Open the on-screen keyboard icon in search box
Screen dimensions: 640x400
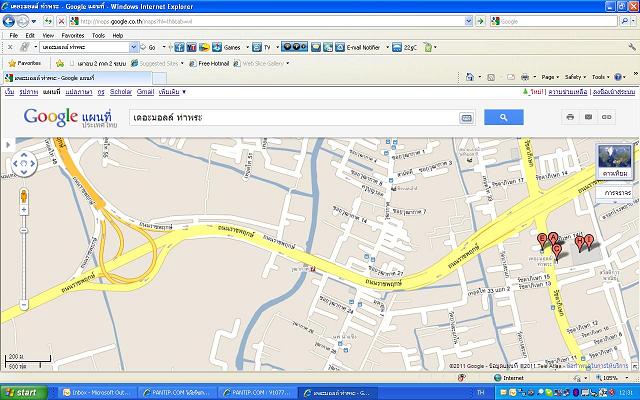pos(466,118)
